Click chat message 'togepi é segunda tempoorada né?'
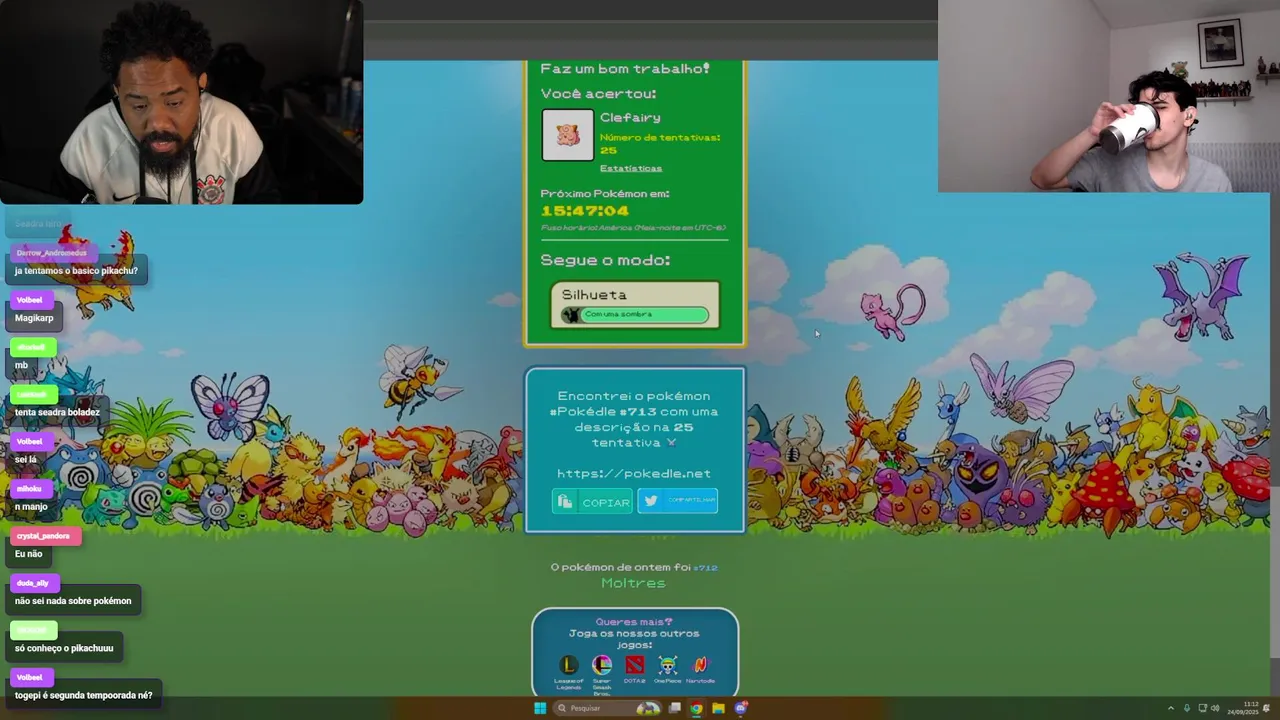 coord(84,695)
